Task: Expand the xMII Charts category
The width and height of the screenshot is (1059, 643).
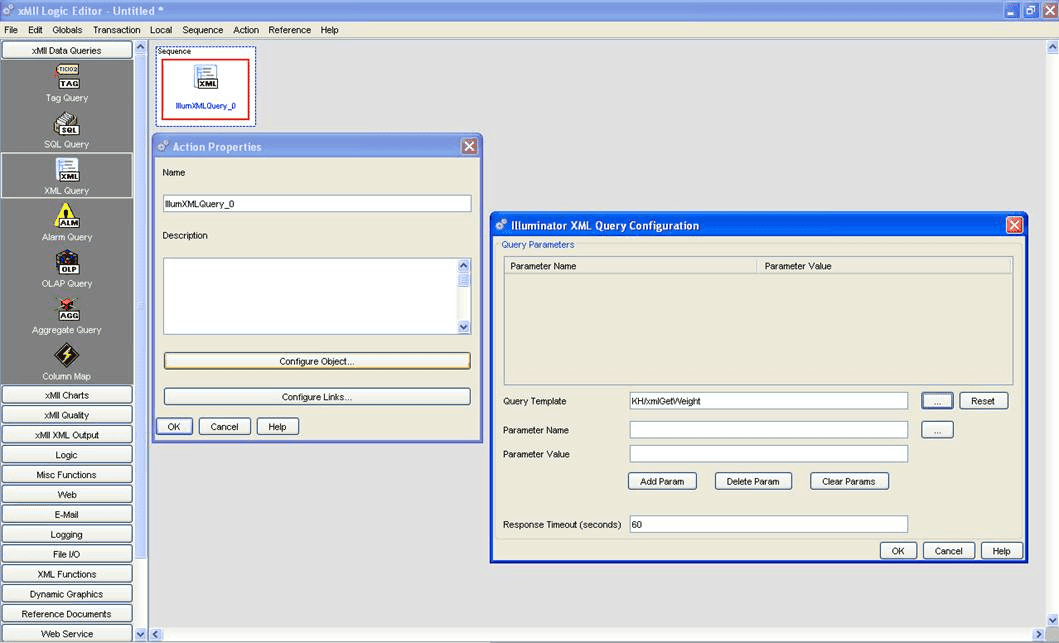Action: (x=67, y=395)
